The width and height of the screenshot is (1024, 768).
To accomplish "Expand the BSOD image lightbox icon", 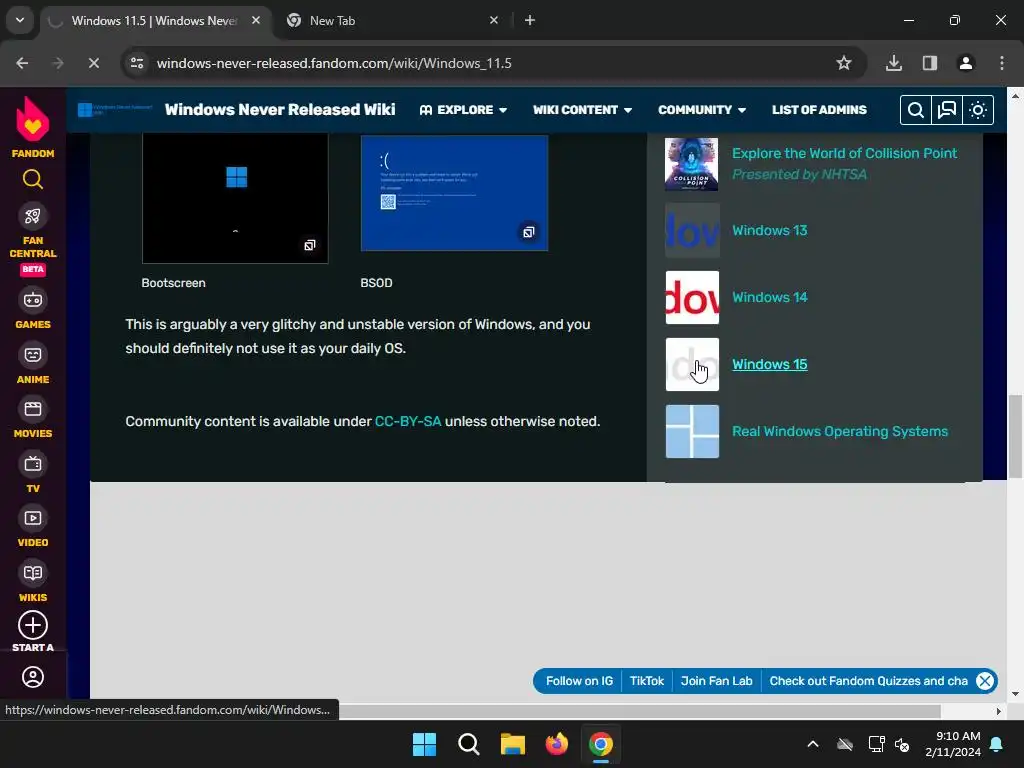I will click(x=528, y=232).
